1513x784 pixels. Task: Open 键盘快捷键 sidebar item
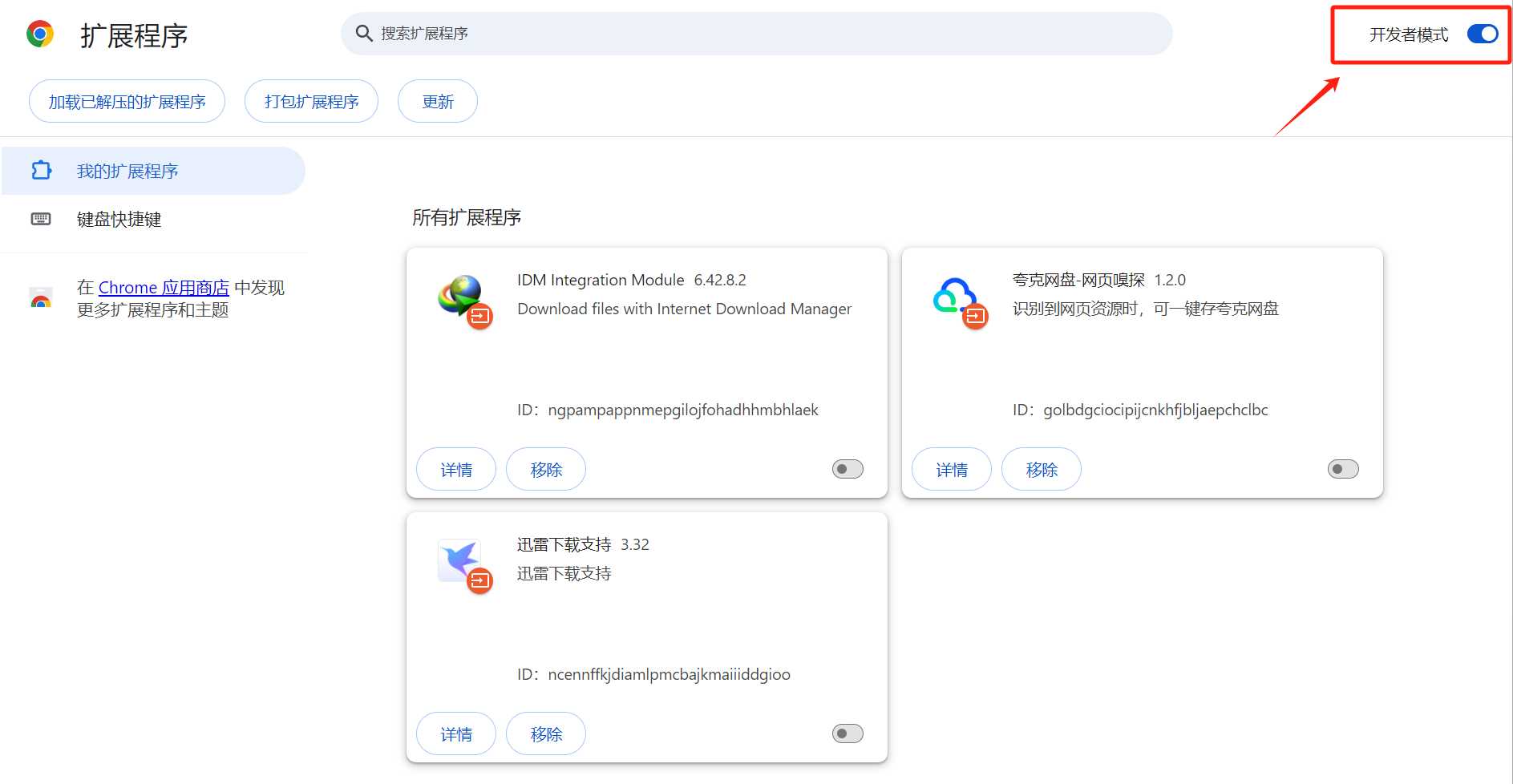click(153, 219)
